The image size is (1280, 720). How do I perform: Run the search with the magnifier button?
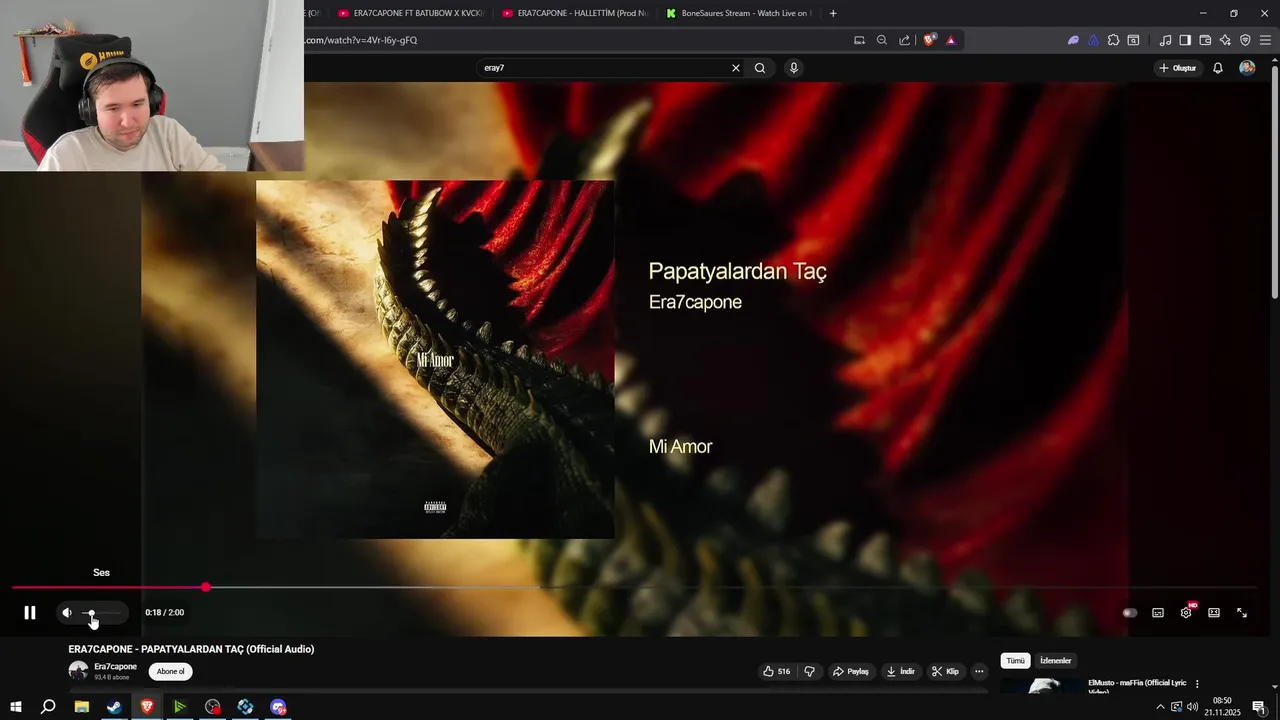[x=760, y=68]
